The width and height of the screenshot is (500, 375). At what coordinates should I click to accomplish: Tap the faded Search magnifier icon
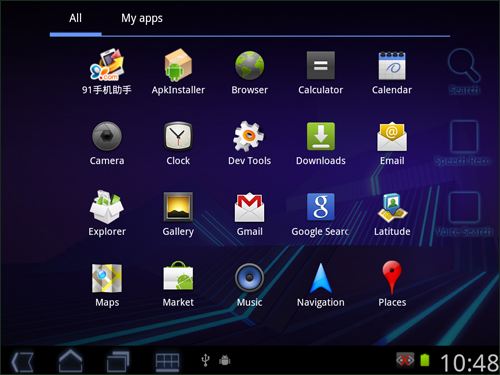(x=464, y=65)
